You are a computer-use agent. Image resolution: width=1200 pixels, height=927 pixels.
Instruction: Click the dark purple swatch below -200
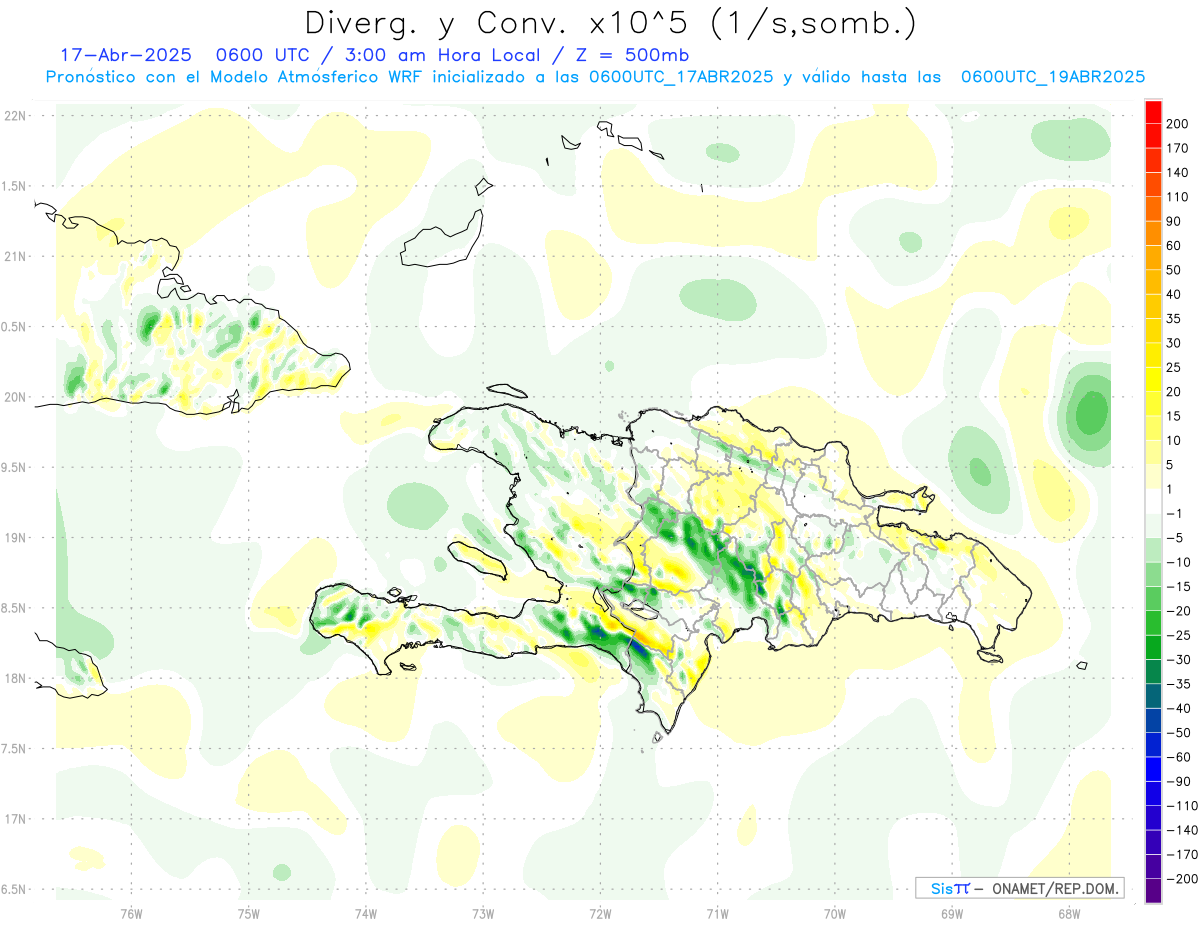click(x=1154, y=890)
